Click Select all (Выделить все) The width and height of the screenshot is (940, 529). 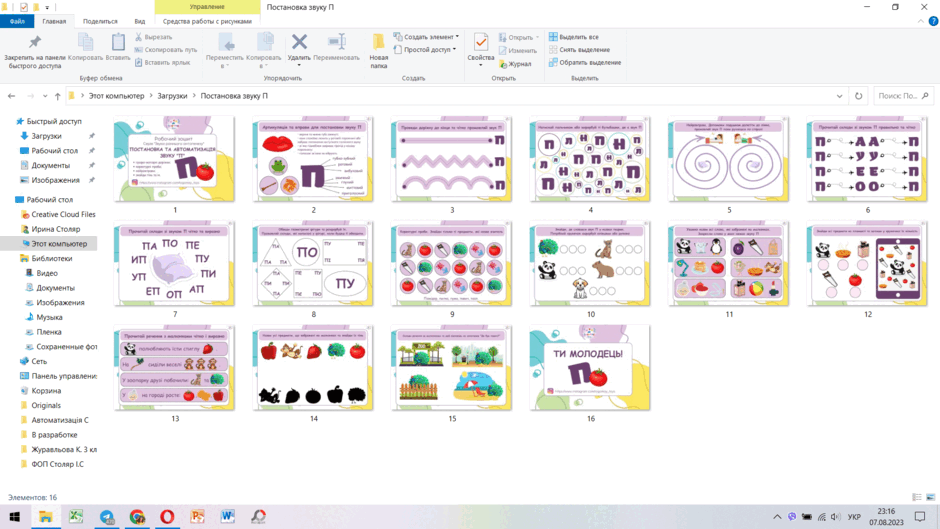click(x=574, y=37)
